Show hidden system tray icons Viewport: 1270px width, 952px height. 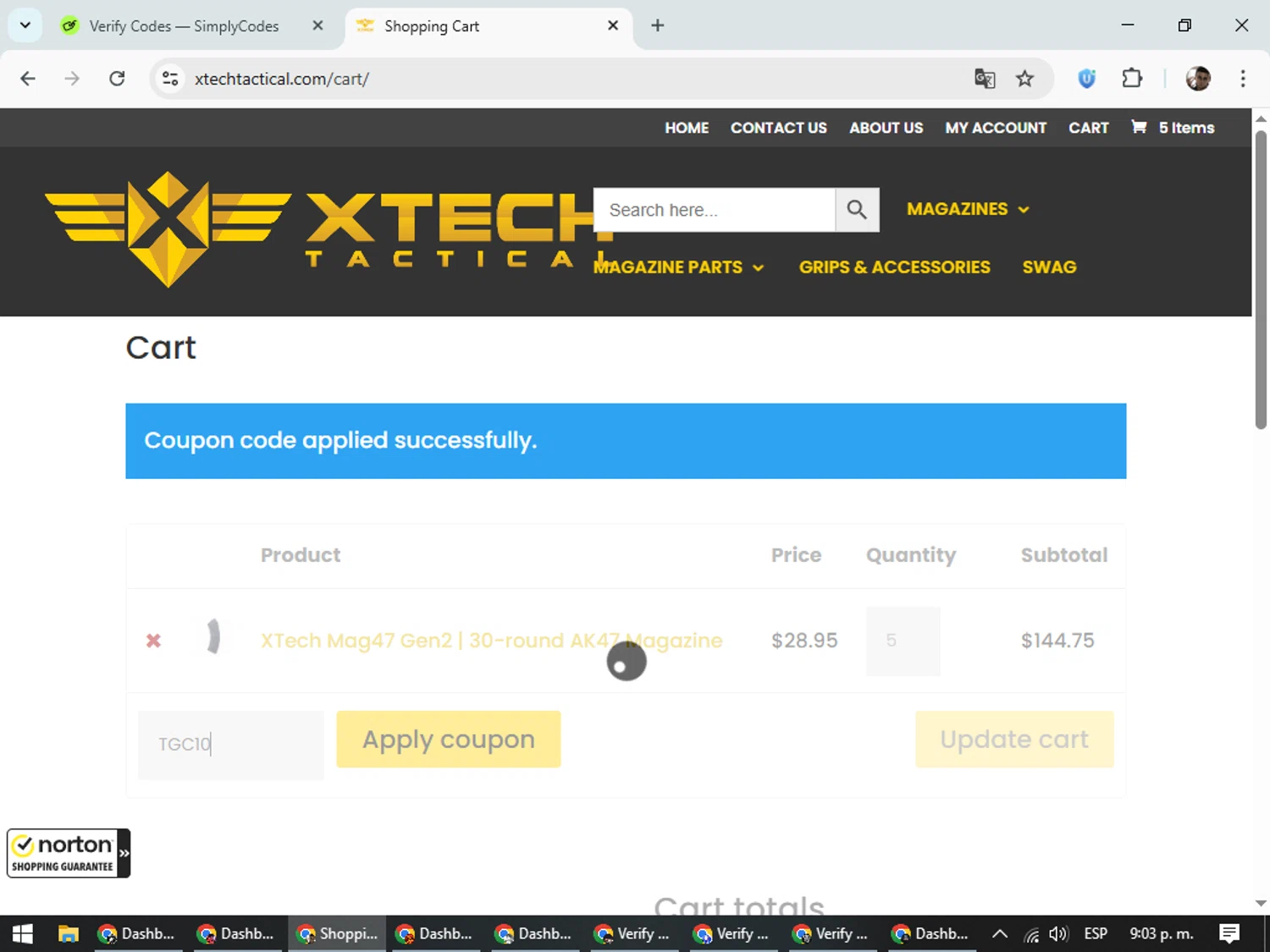pos(1000,934)
